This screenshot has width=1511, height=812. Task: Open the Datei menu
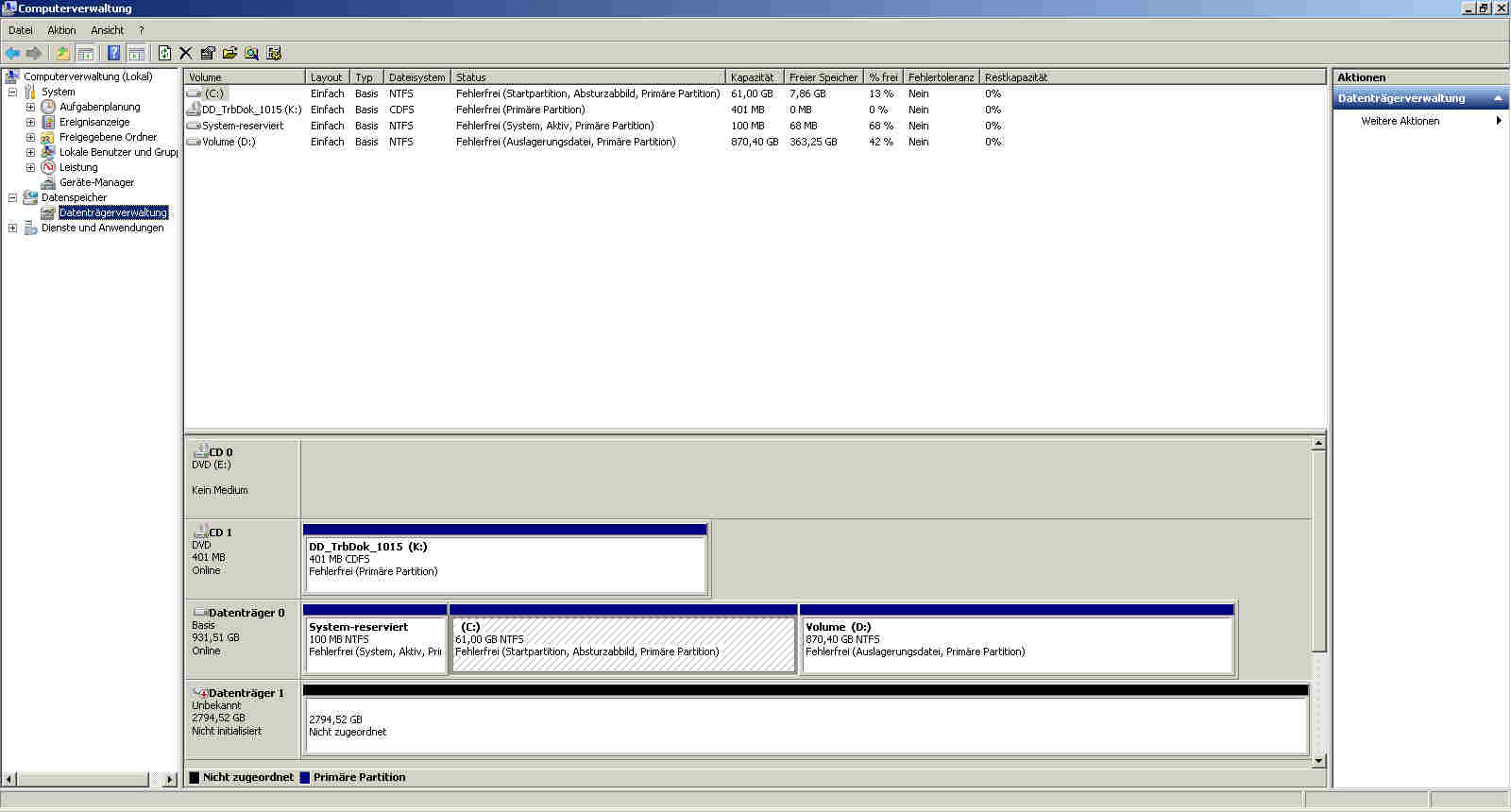tap(20, 30)
